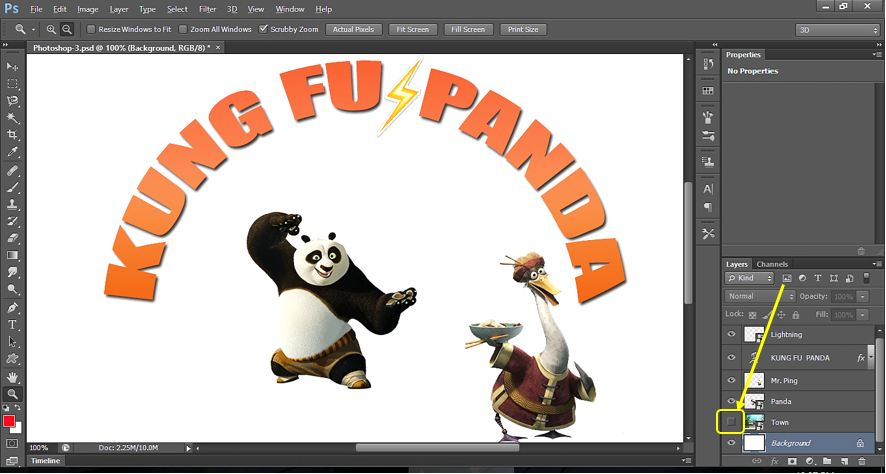The width and height of the screenshot is (886, 474).
Task: Select the History Brush tool
Action: point(12,221)
